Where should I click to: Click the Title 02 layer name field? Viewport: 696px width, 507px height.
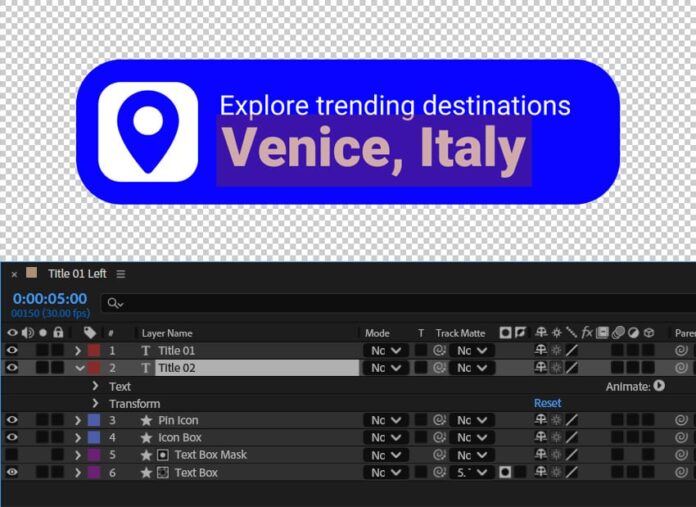257,368
